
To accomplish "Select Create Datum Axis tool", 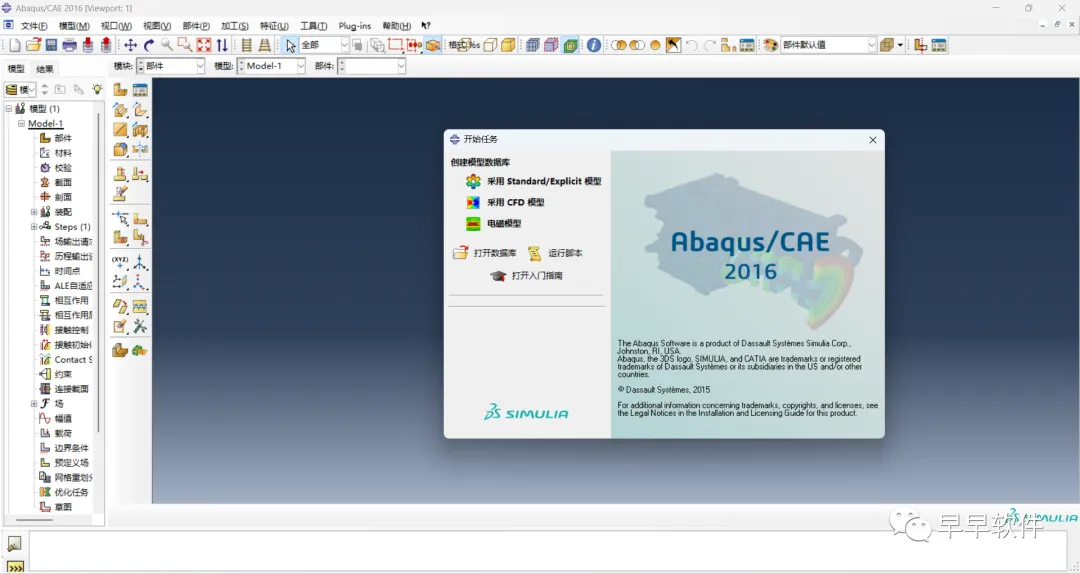I will click(140, 262).
